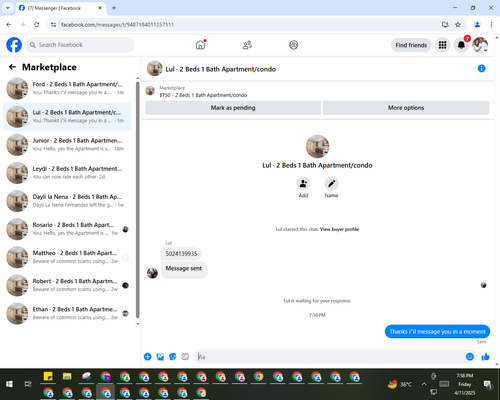
Task: Open Chrome three-dot menu
Action: pyautogui.click(x=491, y=24)
